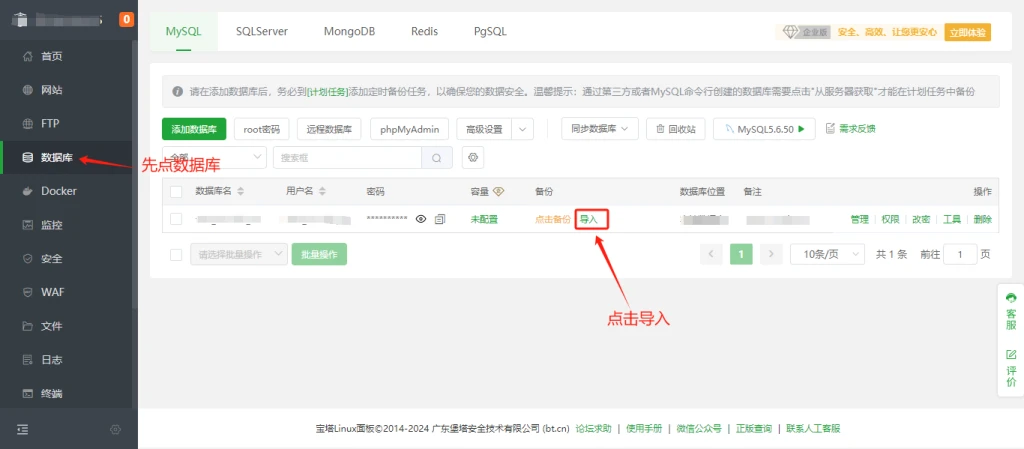
Task: Copy the database password with copy icon
Action: tap(440, 219)
